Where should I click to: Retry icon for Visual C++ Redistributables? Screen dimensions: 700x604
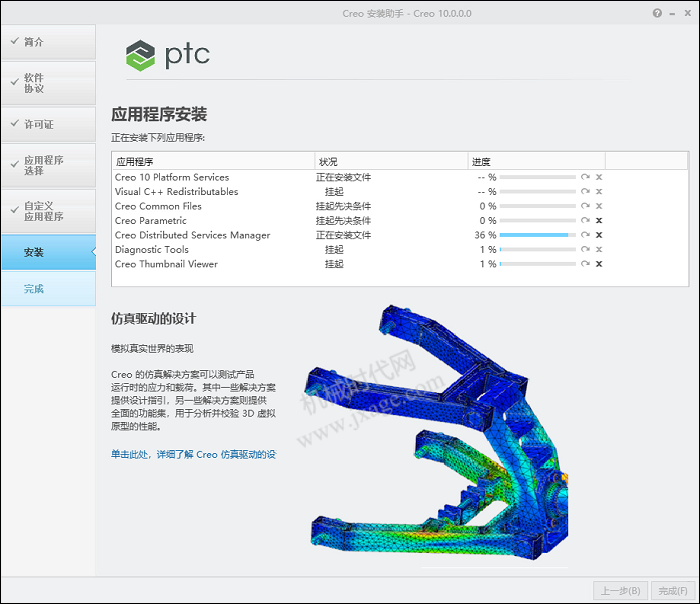coord(585,192)
